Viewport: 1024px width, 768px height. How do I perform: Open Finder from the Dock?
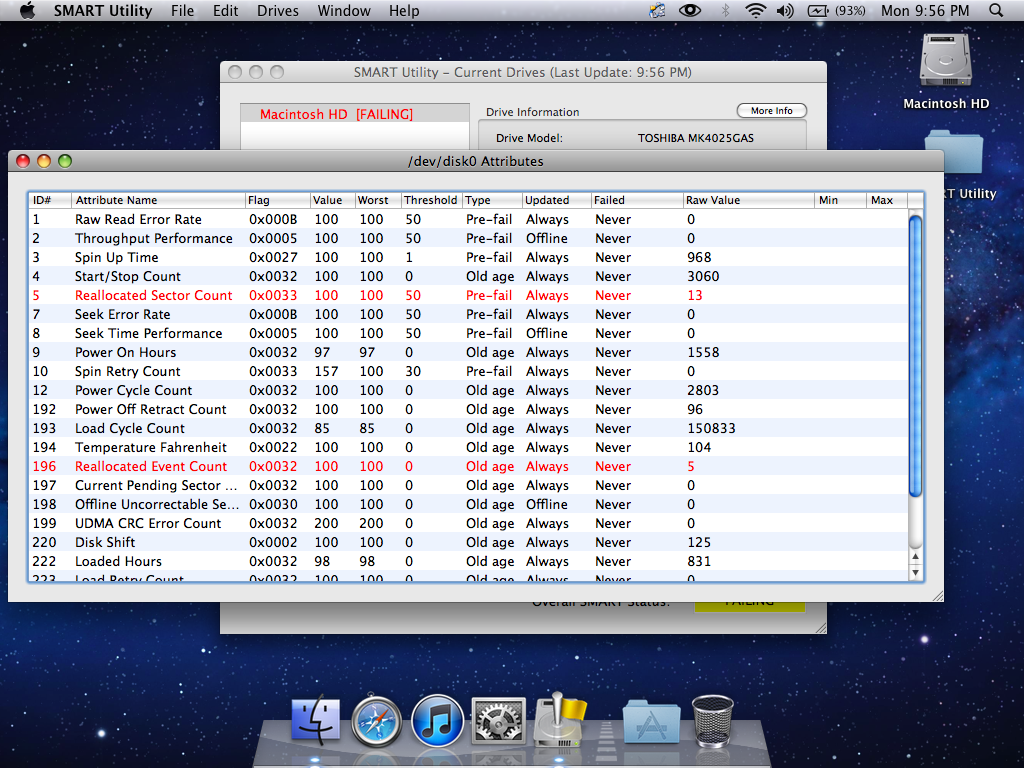315,720
